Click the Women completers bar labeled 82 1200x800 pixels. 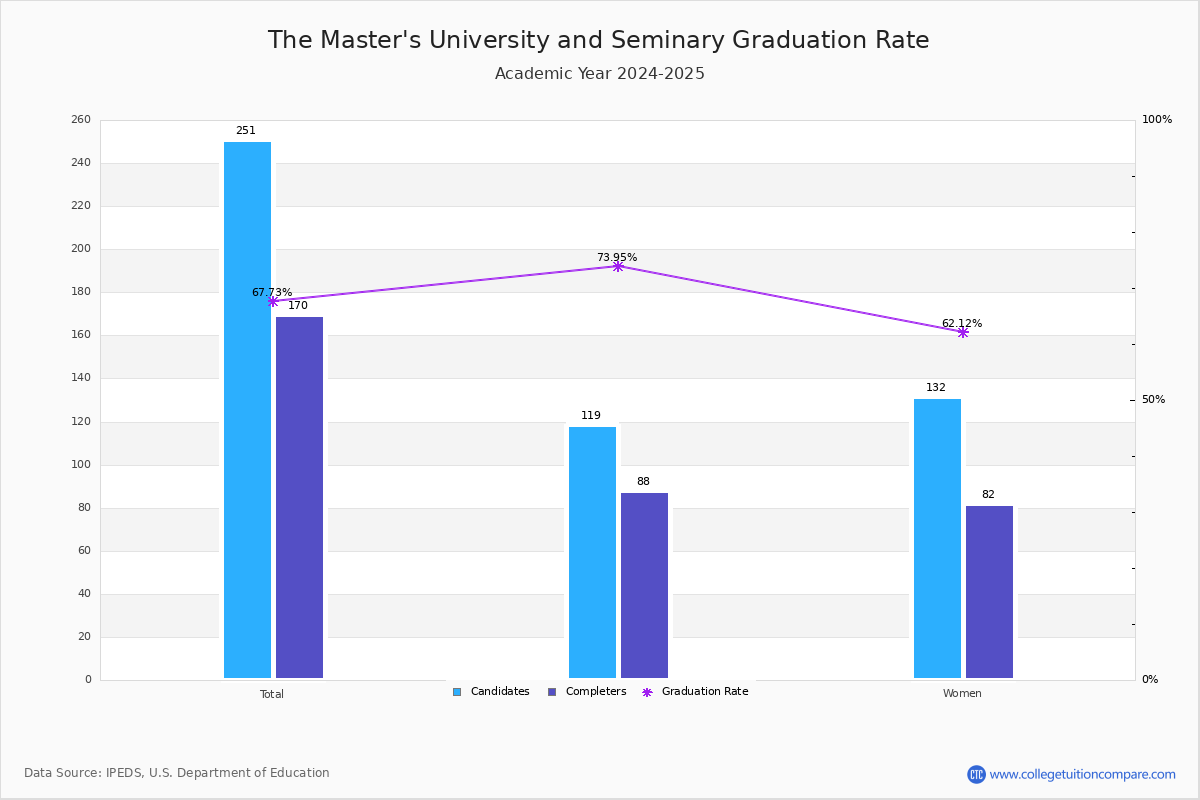[x=989, y=592]
